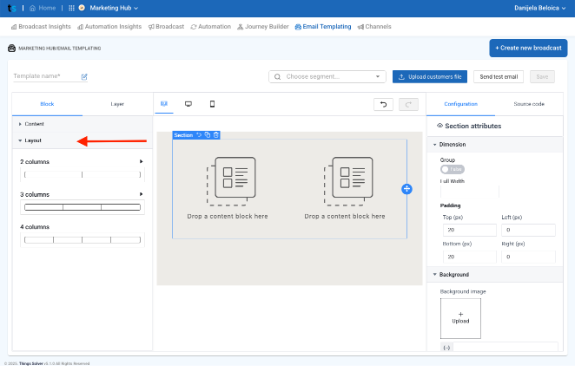Viewport: 575px width, 366px height.
Task: Expand the 2 columns arrow
Action: 141,161
